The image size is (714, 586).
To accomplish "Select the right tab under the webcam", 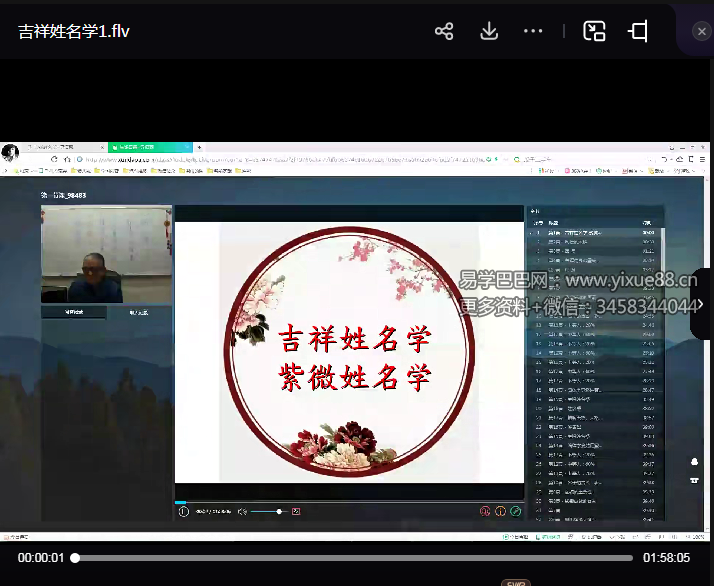I will click(139, 312).
